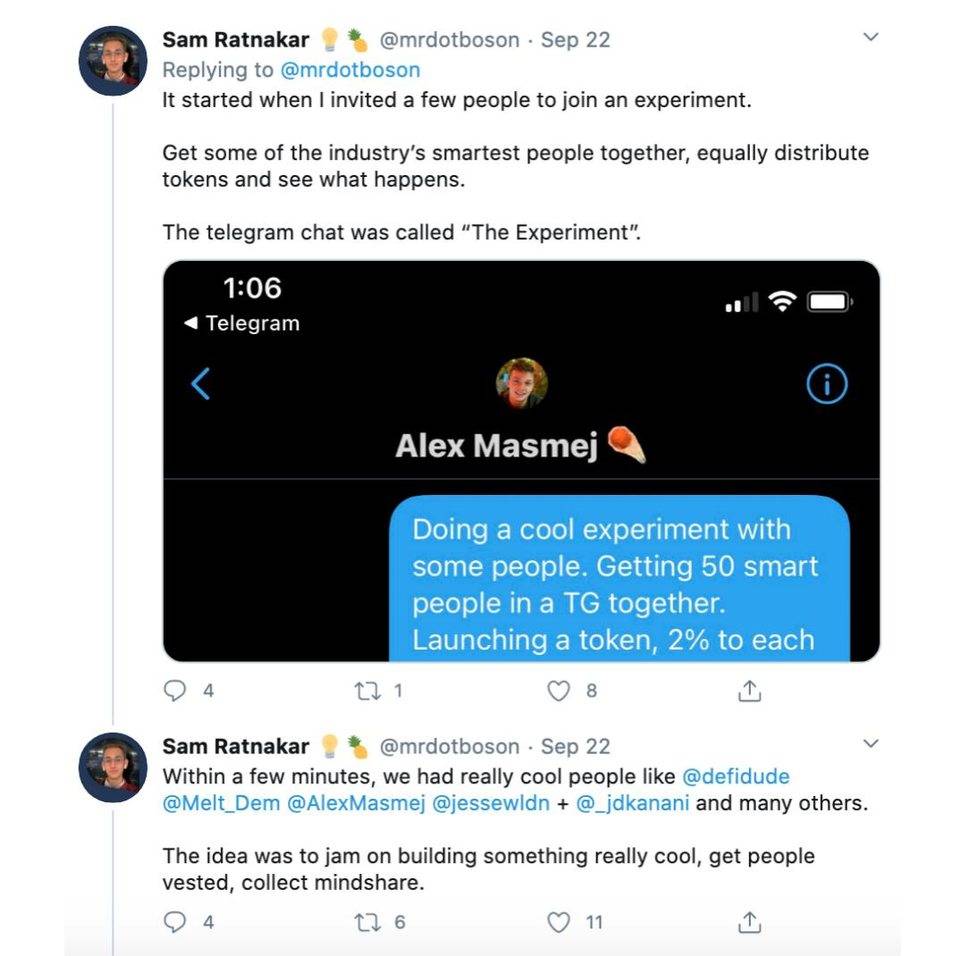Open the embedded Telegram screenshot image
The image size is (960, 956).
[521, 460]
